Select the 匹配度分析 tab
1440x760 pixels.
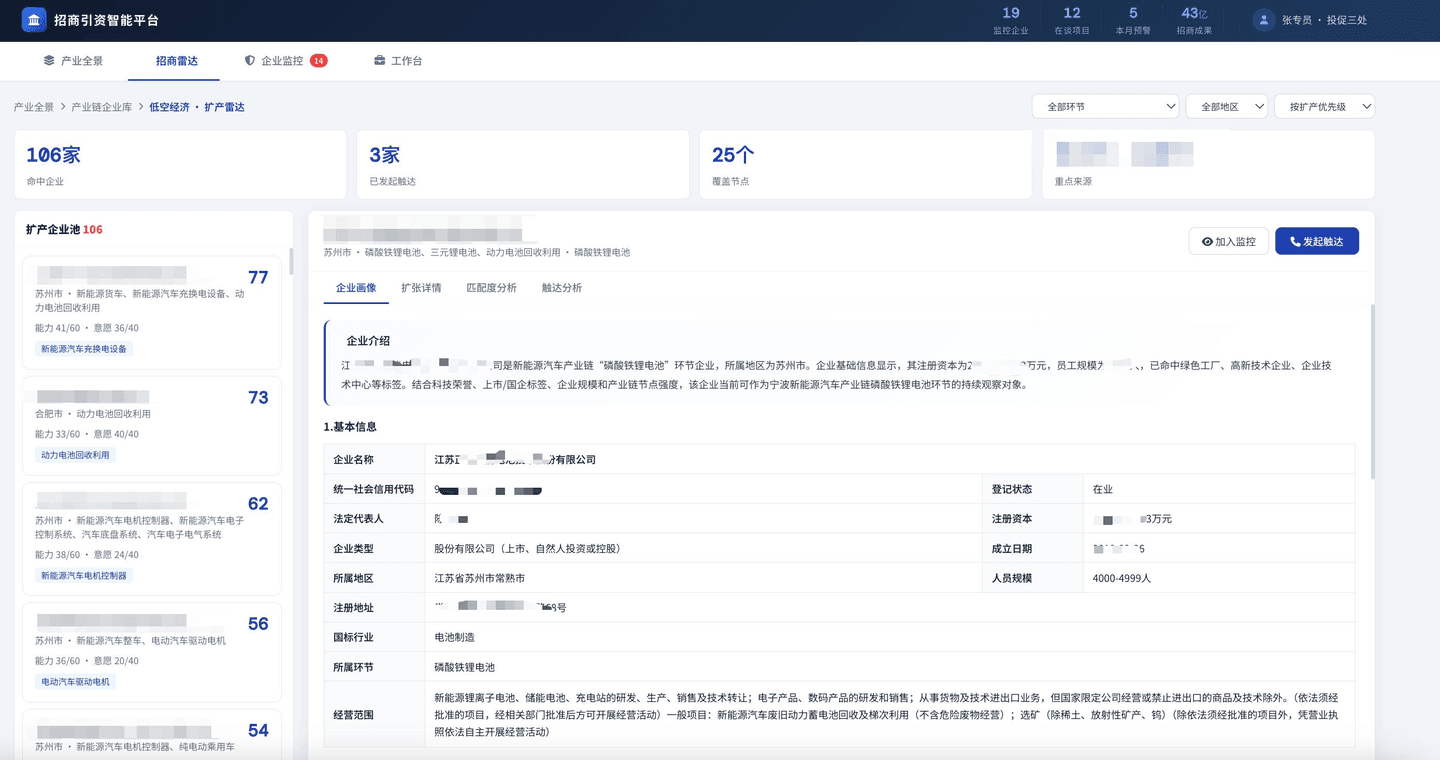point(492,288)
